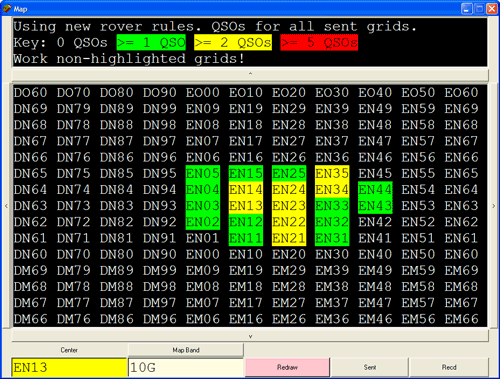Shift map north with the up arrow bar
Screen dimensions: 500x379
[250, 74]
